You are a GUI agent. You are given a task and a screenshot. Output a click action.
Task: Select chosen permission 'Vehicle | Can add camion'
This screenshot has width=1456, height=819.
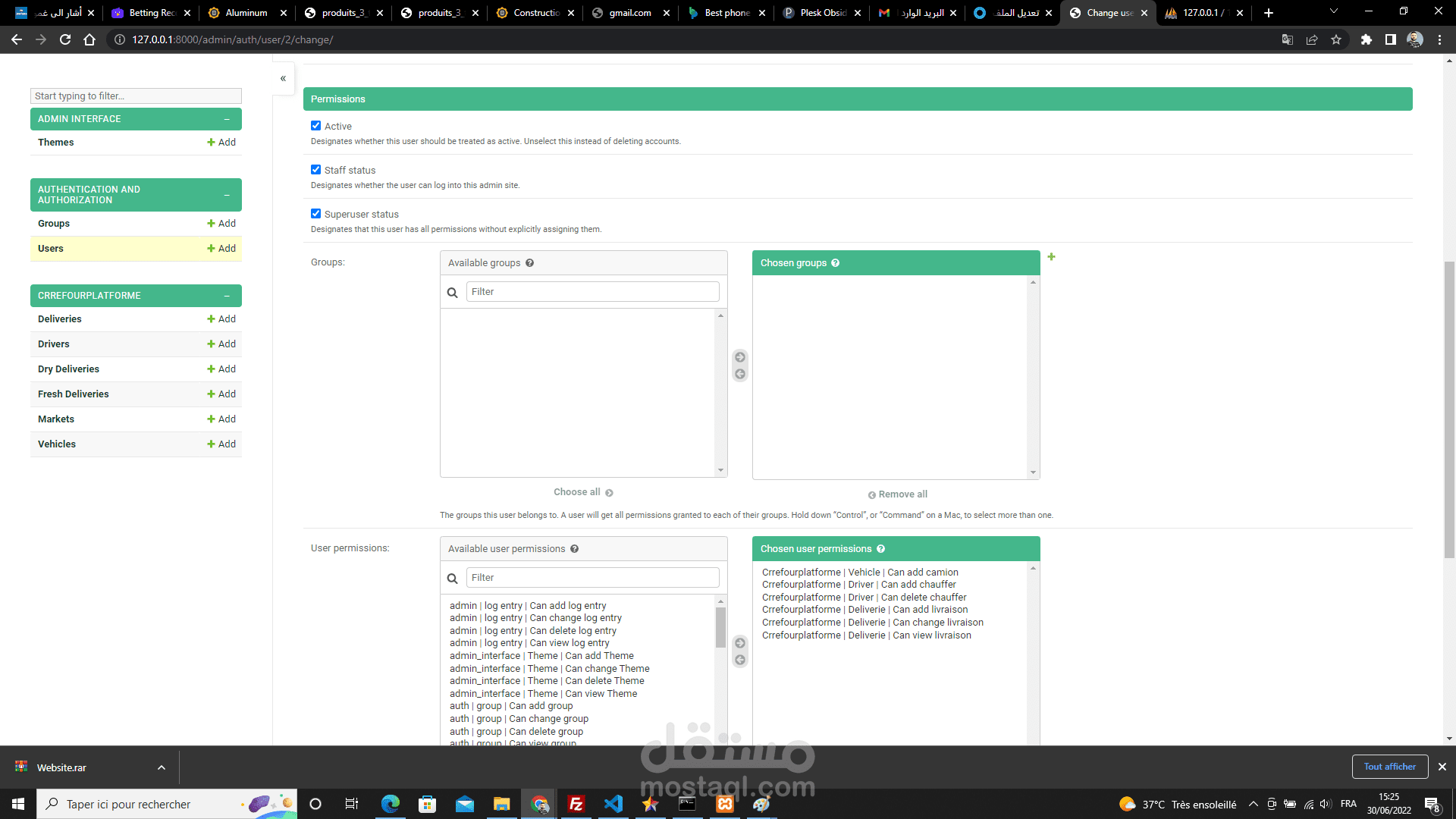pos(860,573)
